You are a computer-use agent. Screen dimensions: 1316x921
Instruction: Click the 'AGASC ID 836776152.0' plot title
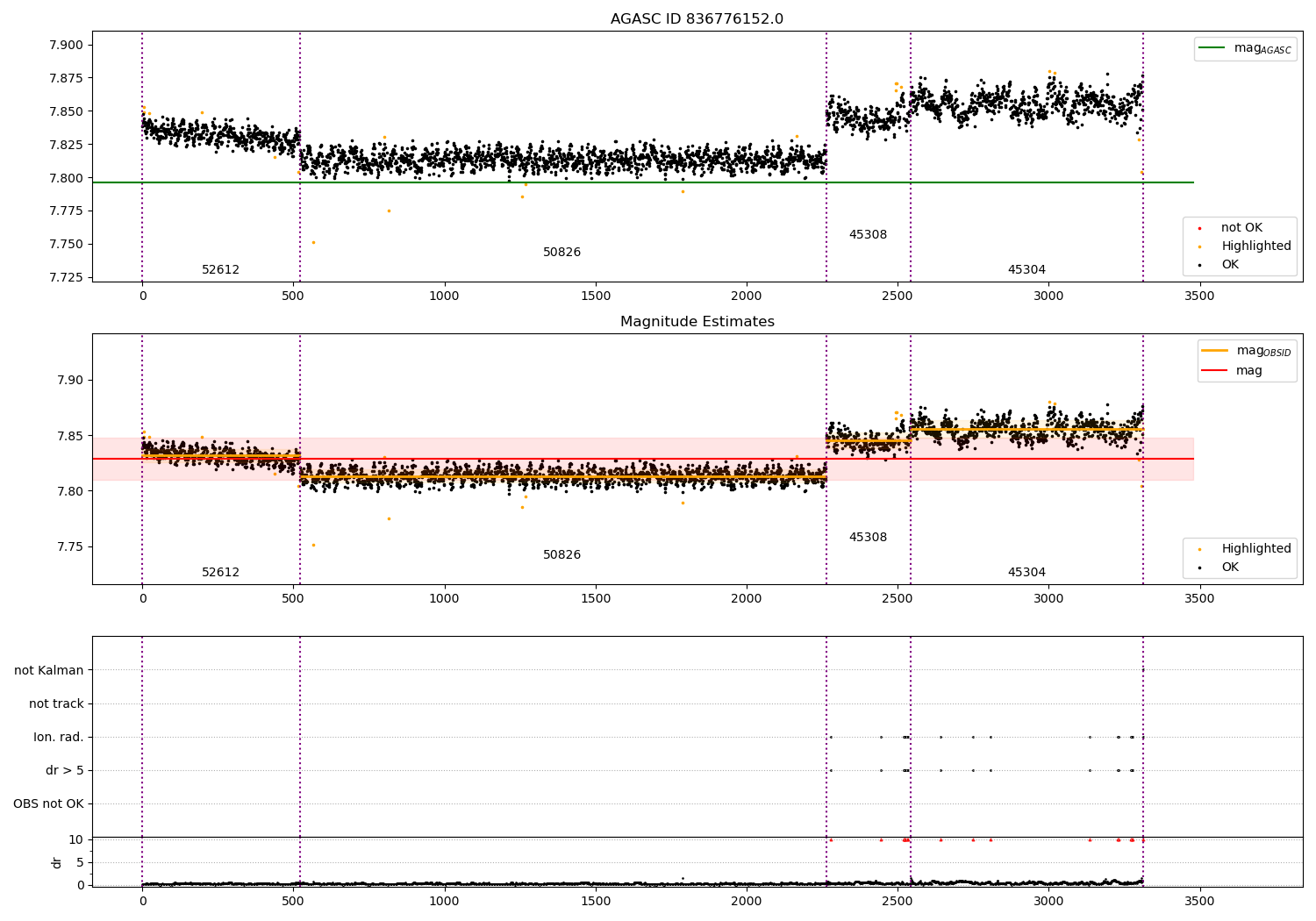[697, 19]
